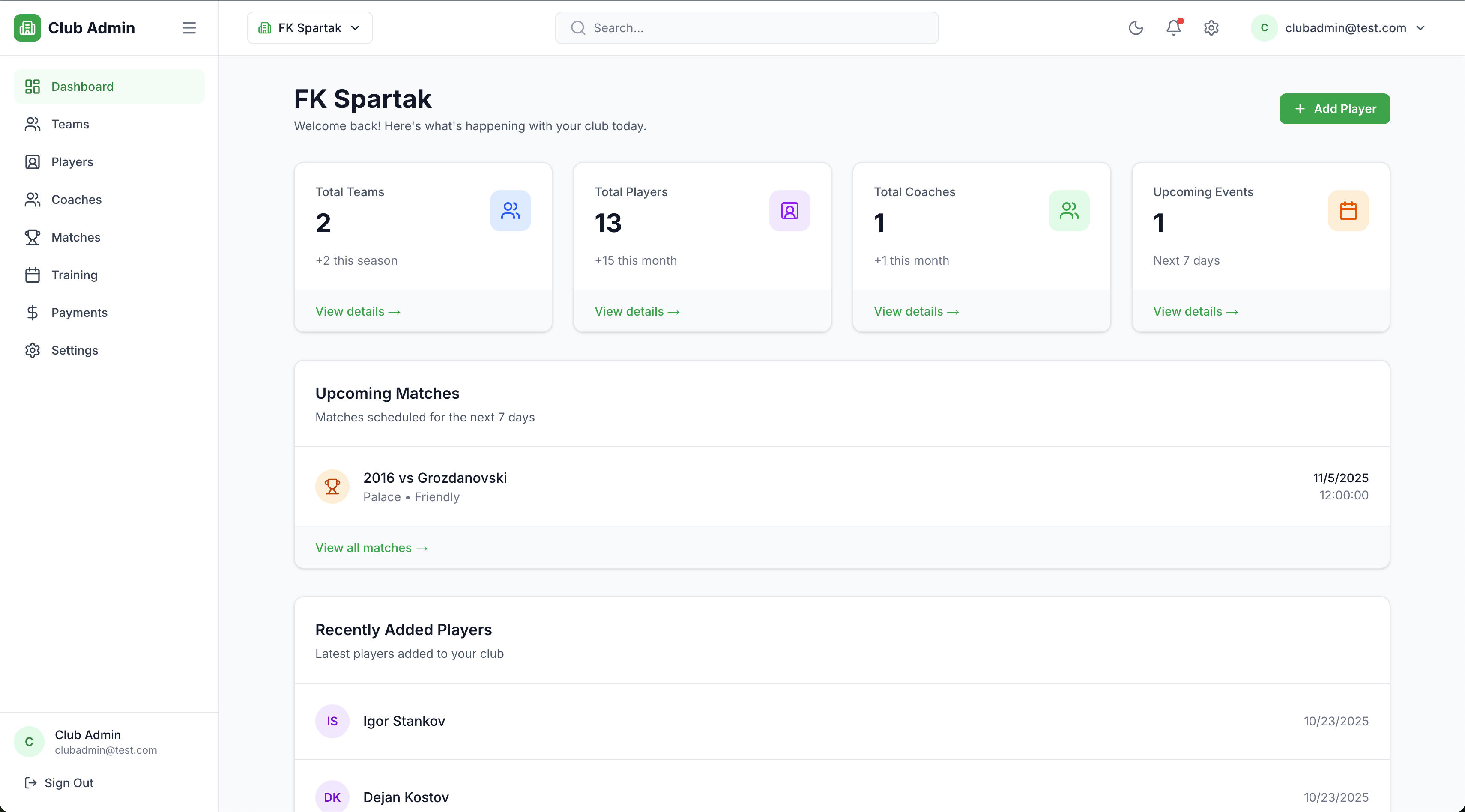The height and width of the screenshot is (812, 1465).
Task: Click the trophy icon beside the Grozdanovski match
Action: tap(332, 486)
